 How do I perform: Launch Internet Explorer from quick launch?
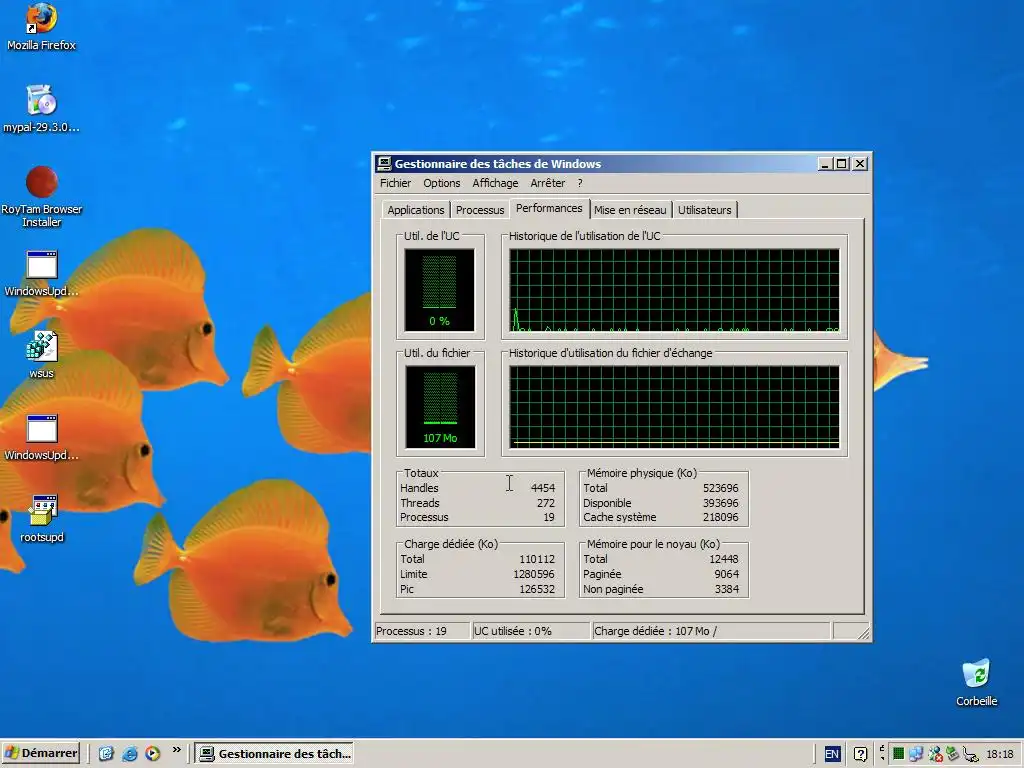pyautogui.click(x=130, y=754)
